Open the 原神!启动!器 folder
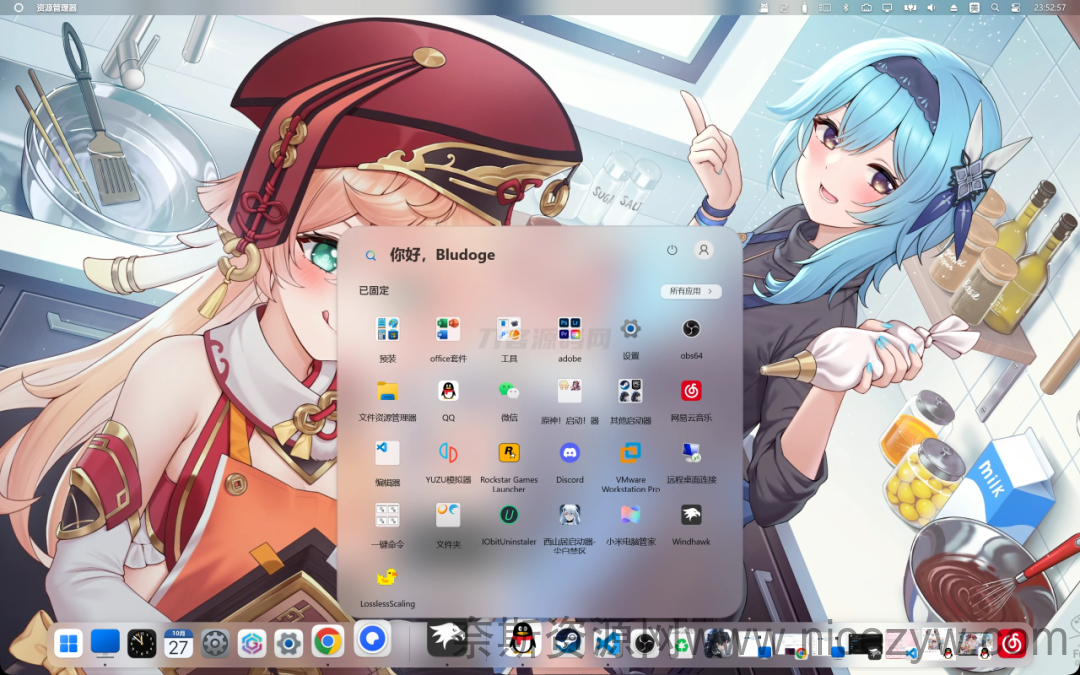Viewport: 1080px width, 675px height. [570, 391]
